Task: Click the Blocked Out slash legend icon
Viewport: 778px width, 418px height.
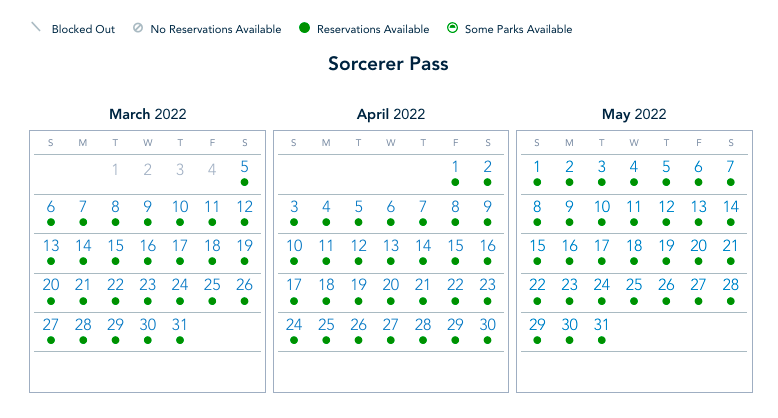Action: tap(36, 28)
